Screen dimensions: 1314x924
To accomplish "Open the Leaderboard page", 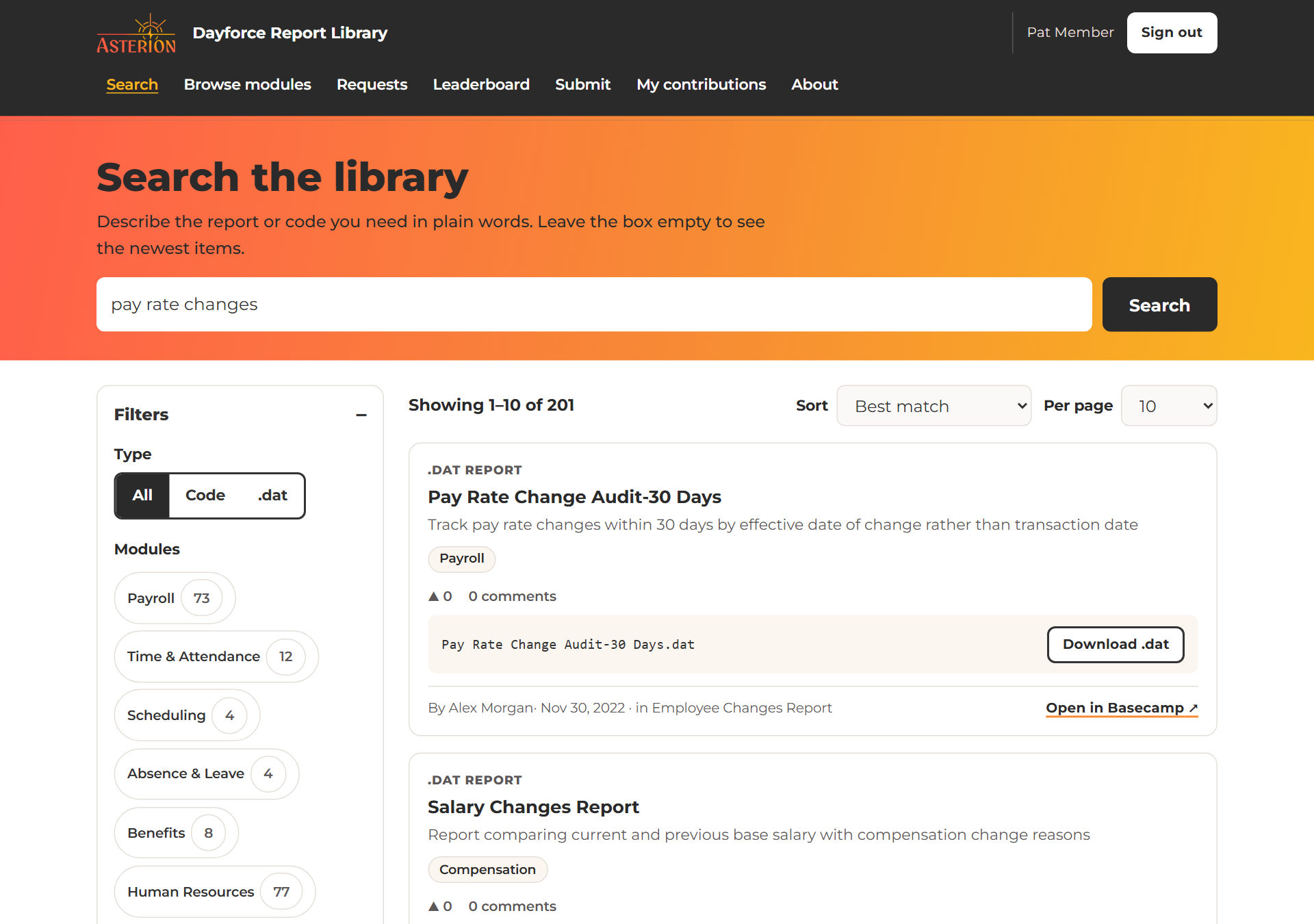I will coord(481,84).
